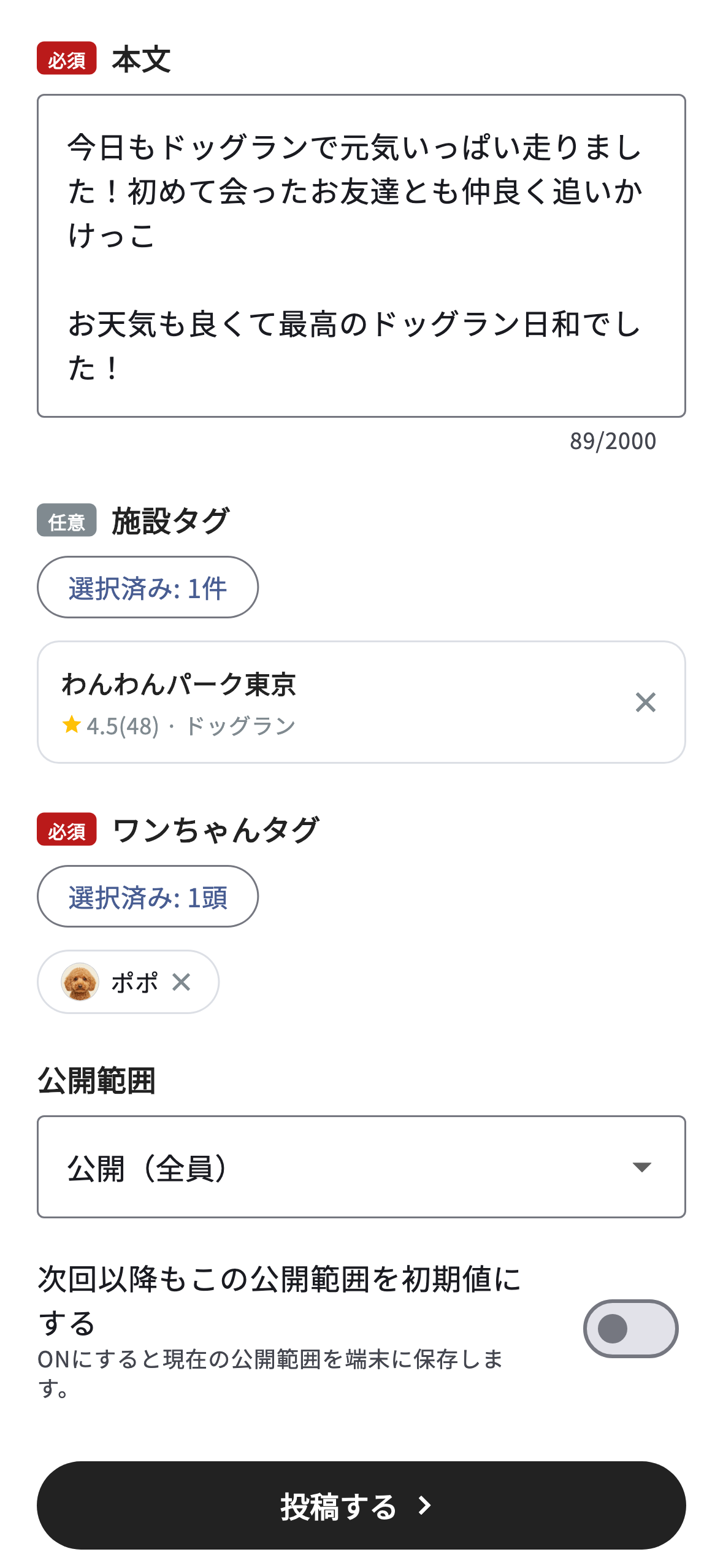The height and width of the screenshot is (1568, 723).
Task: Remove the ポポ dog tag
Action: 182,982
